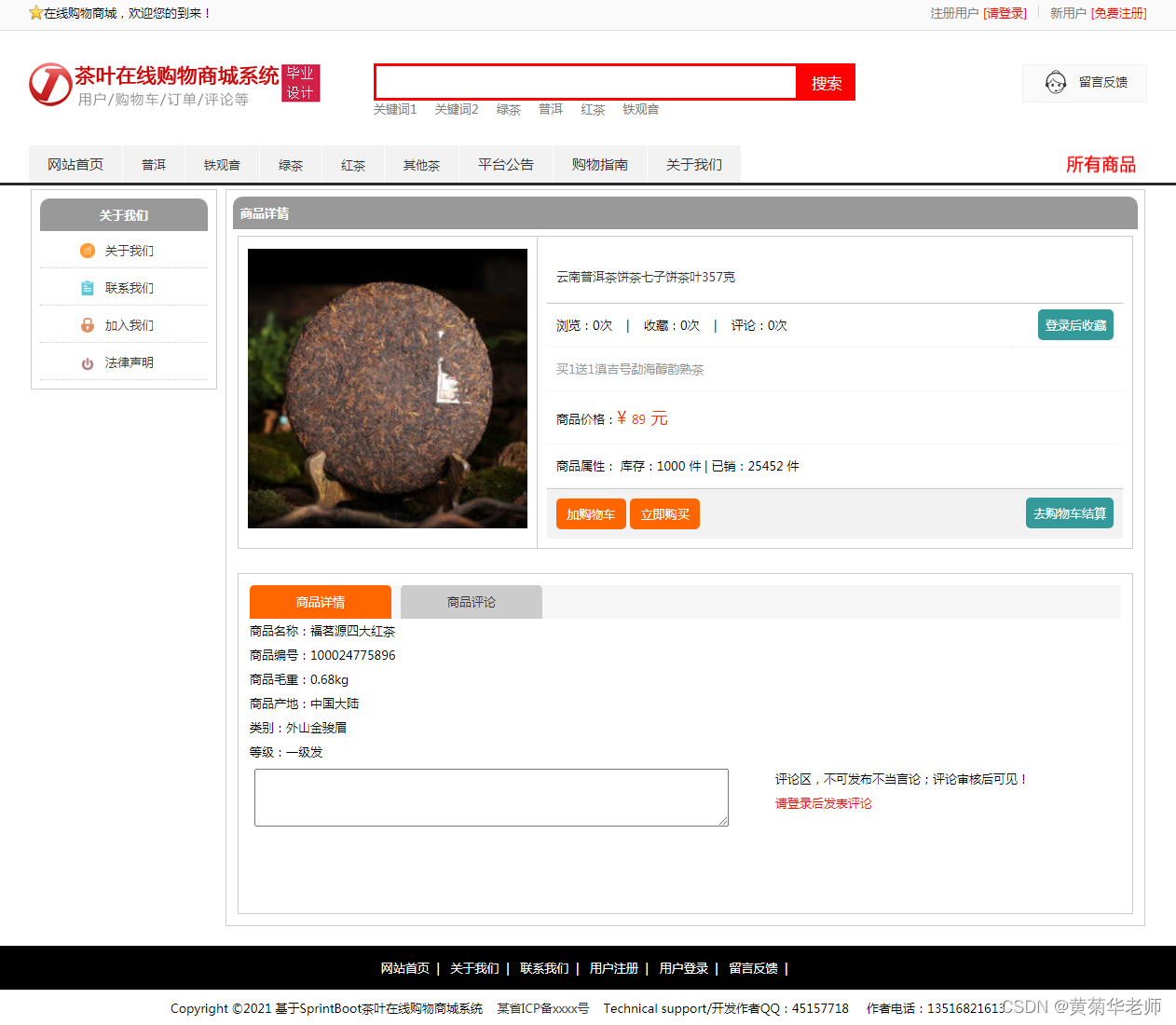Click the customer service headset icon
This screenshot has height=1025, width=1176.
(1056, 83)
